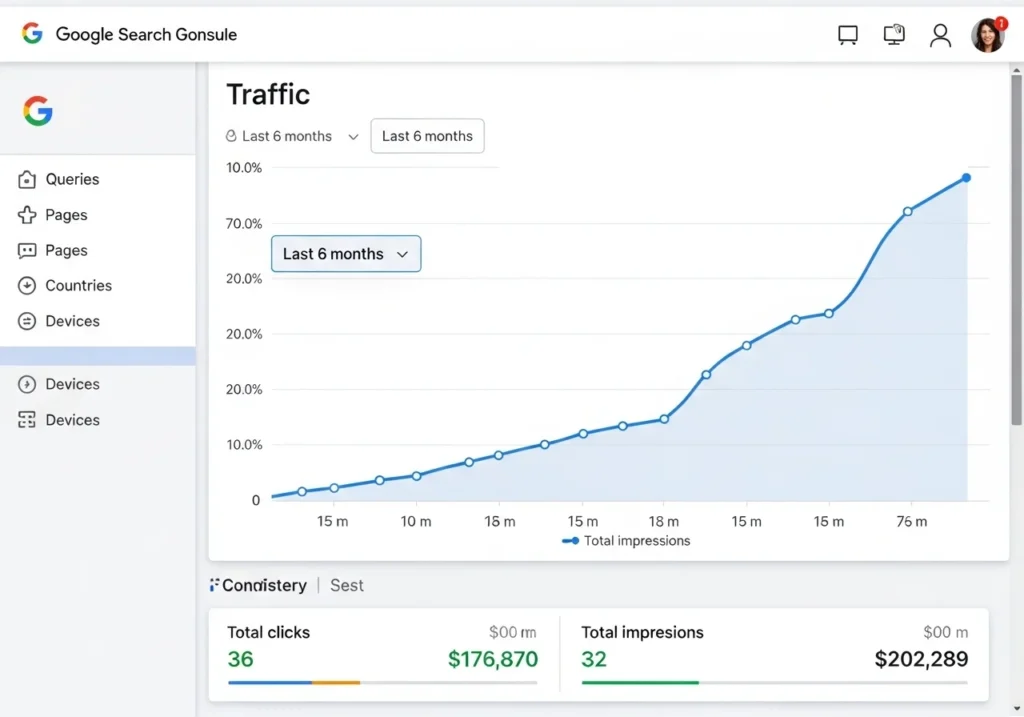This screenshot has width=1024, height=717.
Task: Select the Devices item with grid icon
Action: (72, 420)
